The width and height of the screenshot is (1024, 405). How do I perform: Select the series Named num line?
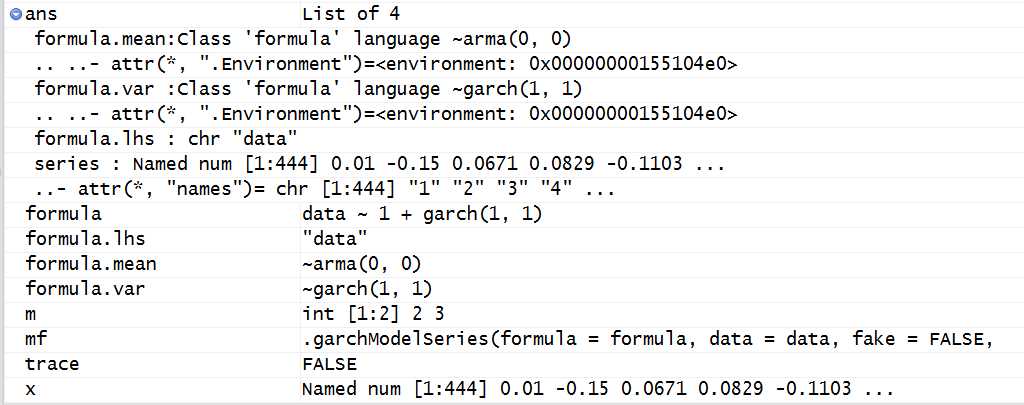(379, 164)
